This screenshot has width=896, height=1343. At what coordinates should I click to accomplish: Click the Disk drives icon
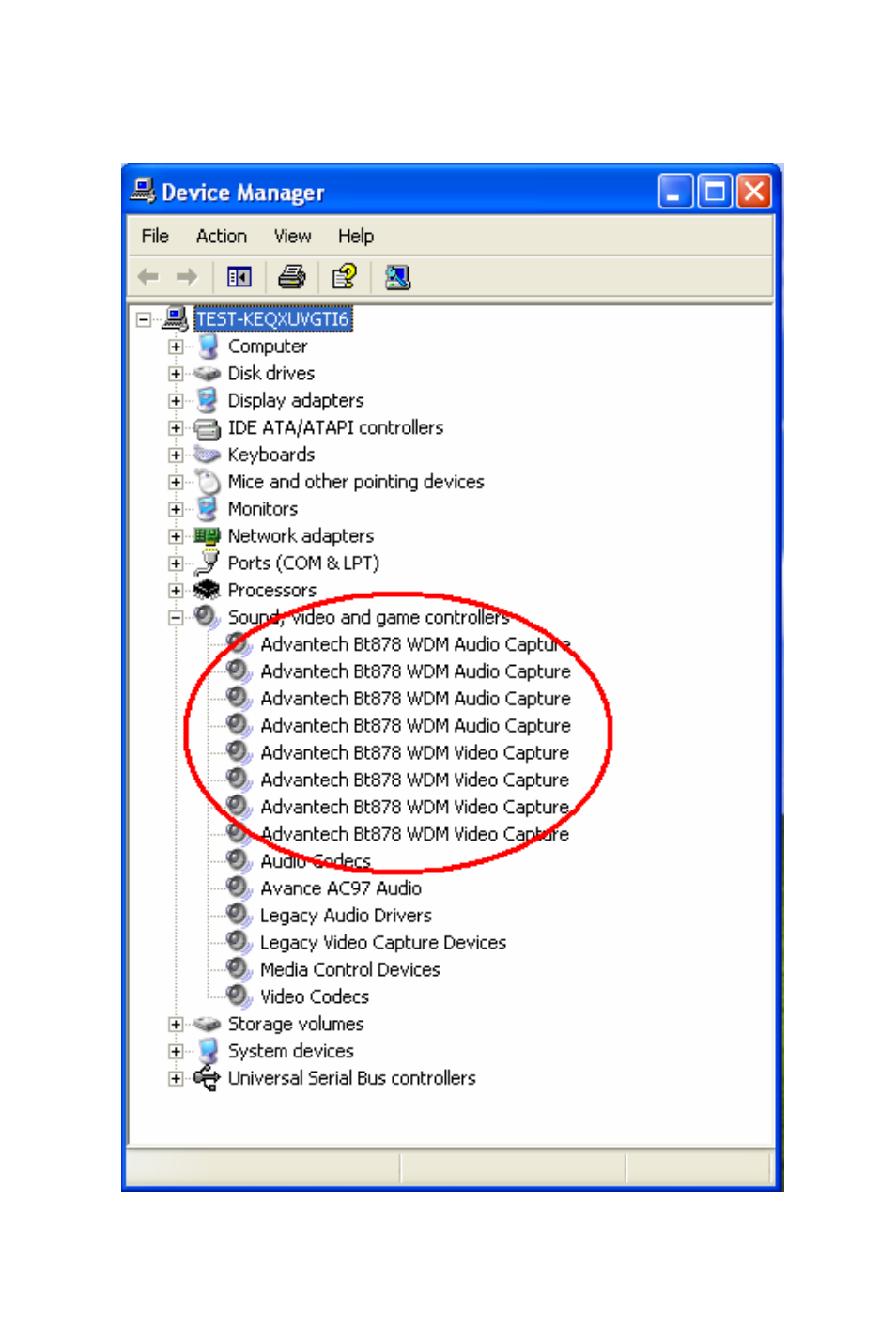tap(208, 374)
